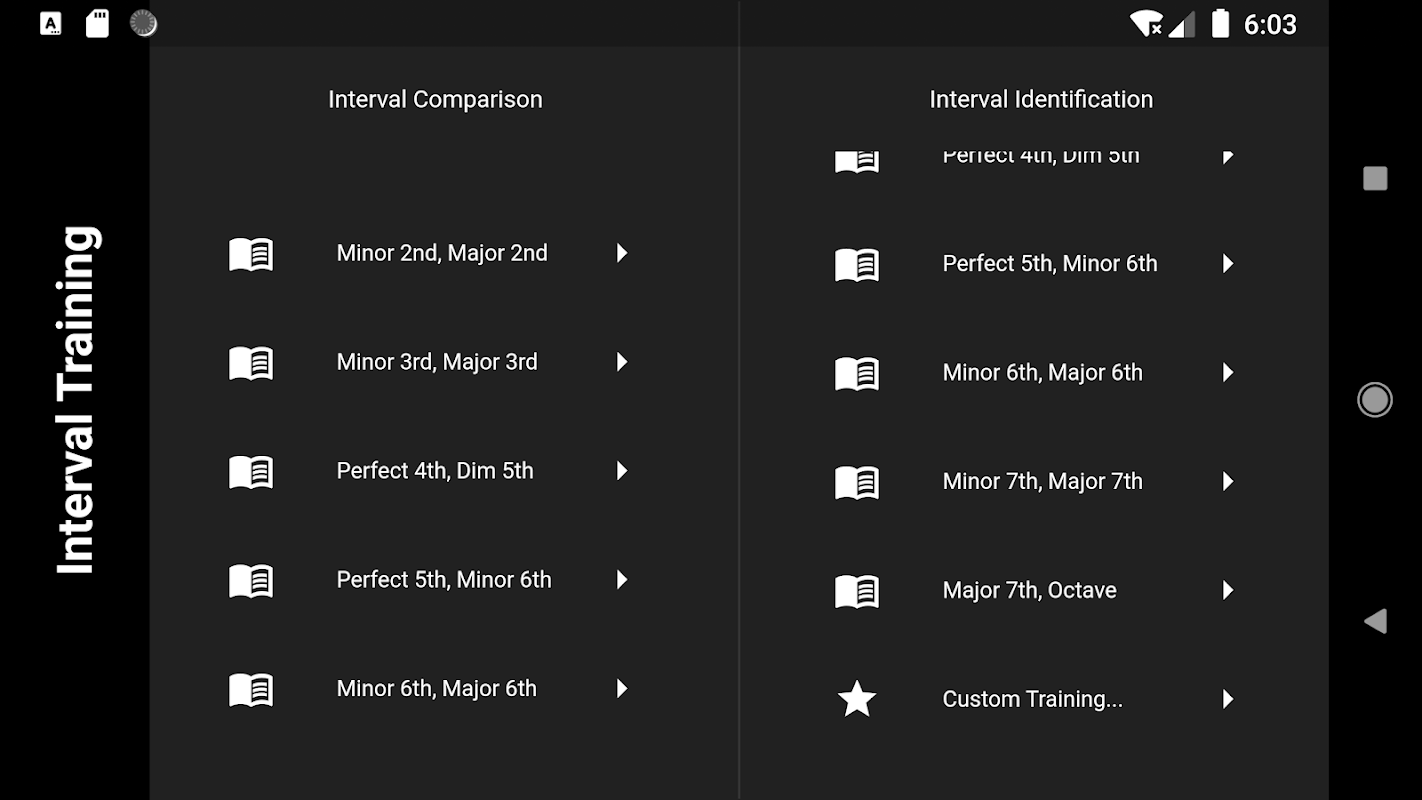Click book icon beside Major 7th, Octave

coord(856,592)
